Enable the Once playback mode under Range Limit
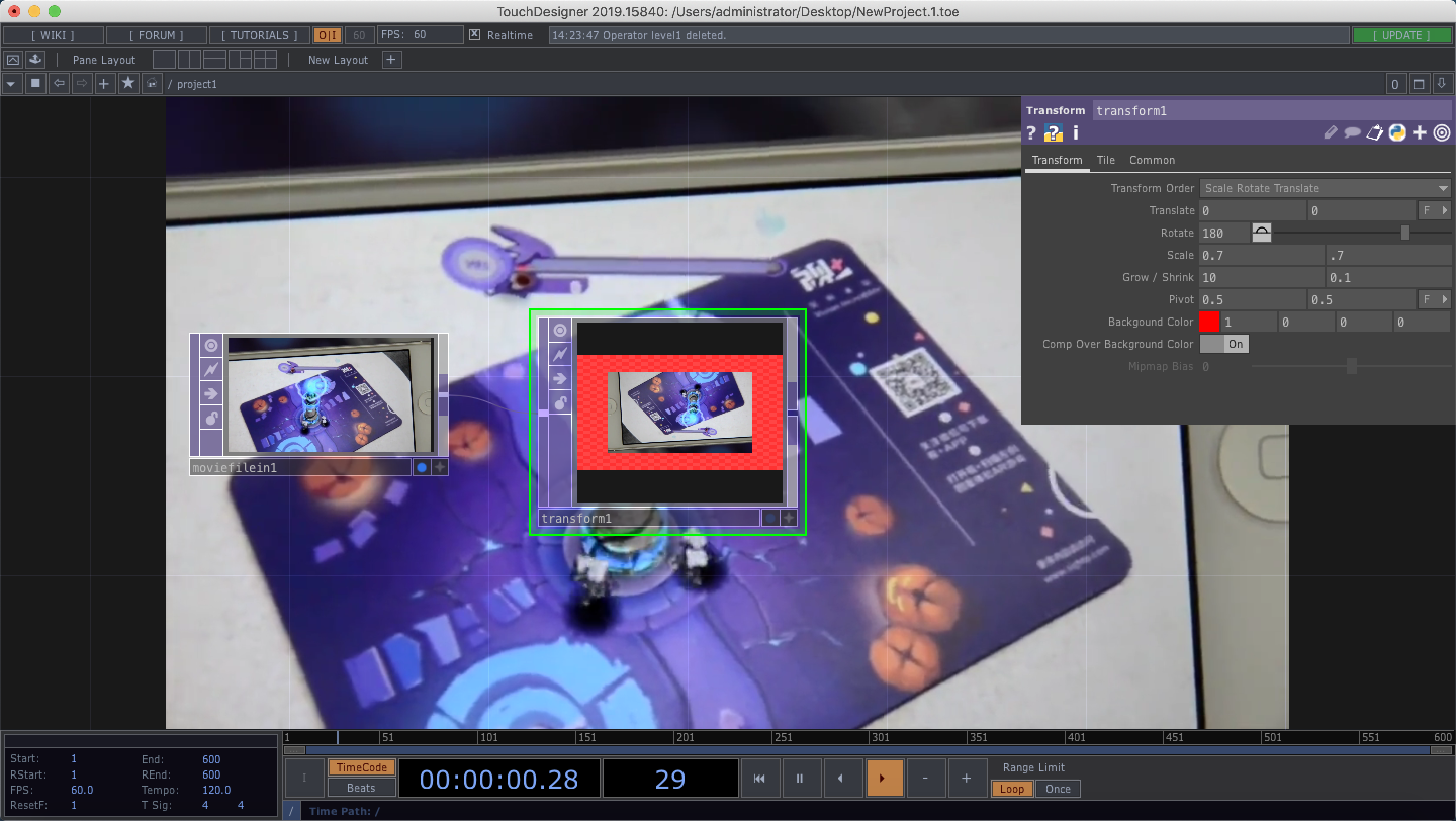Screen dimensions: 1456x821 pyautogui.click(x=1058, y=789)
